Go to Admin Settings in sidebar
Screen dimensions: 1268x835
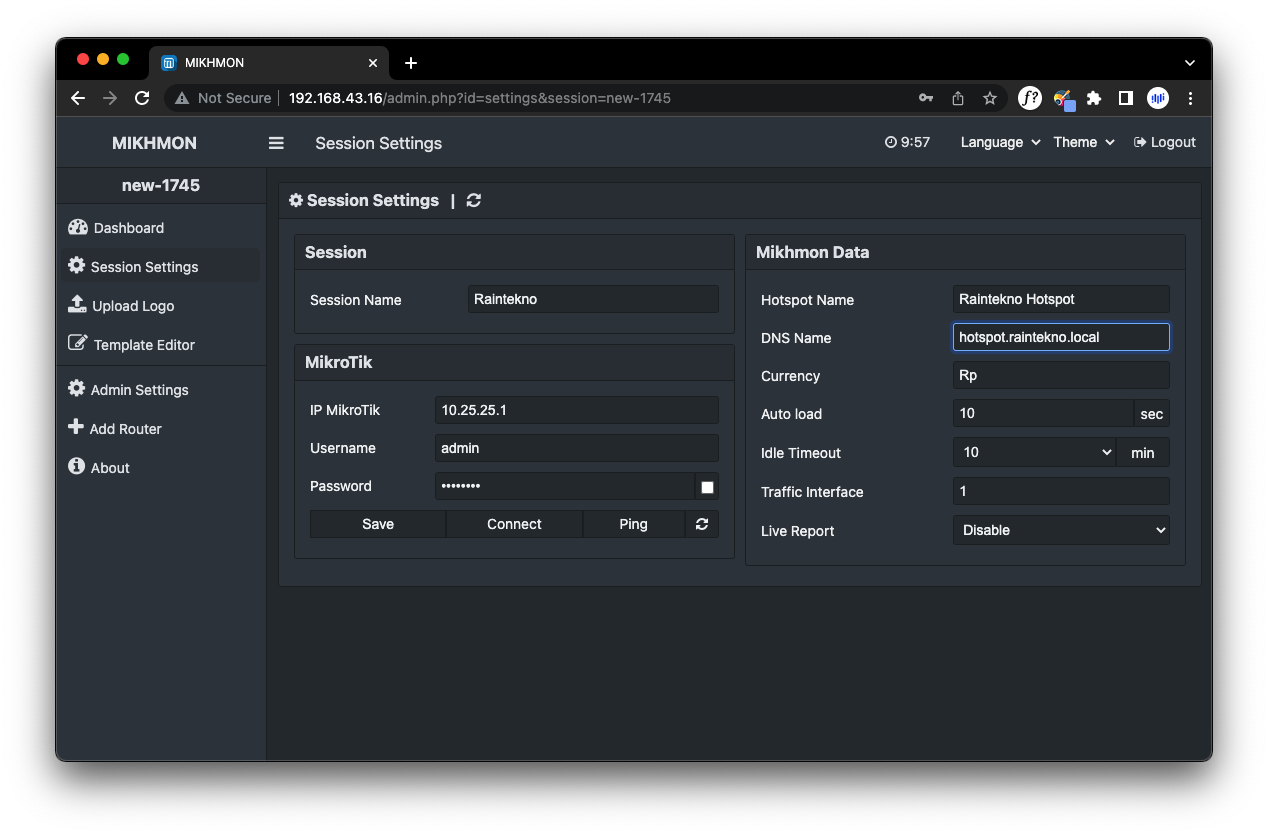tap(138, 390)
